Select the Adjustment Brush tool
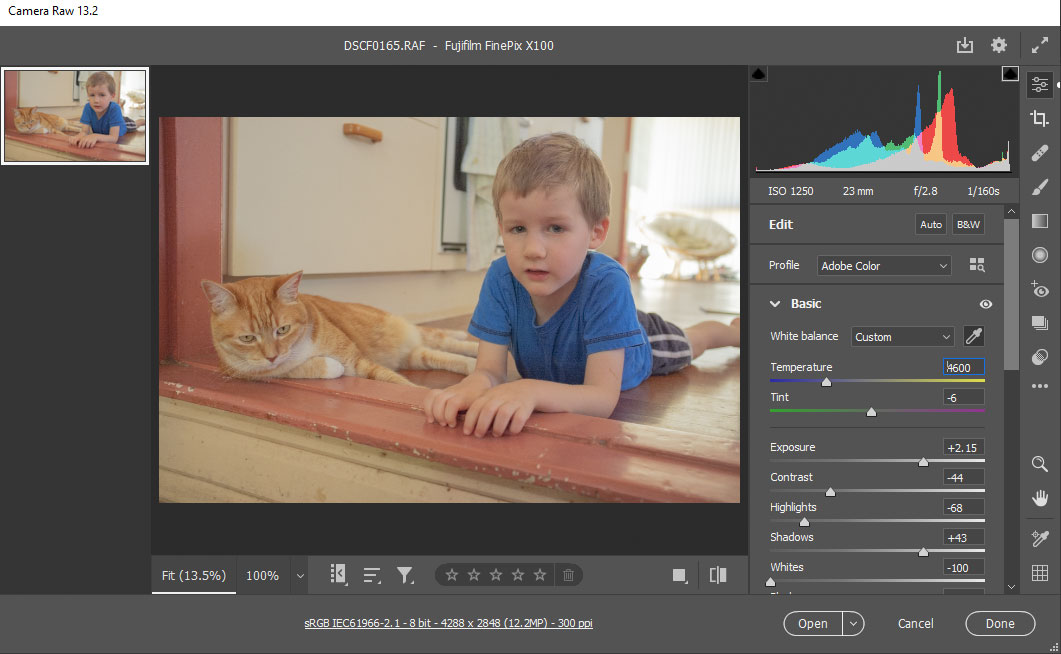 tap(1039, 187)
